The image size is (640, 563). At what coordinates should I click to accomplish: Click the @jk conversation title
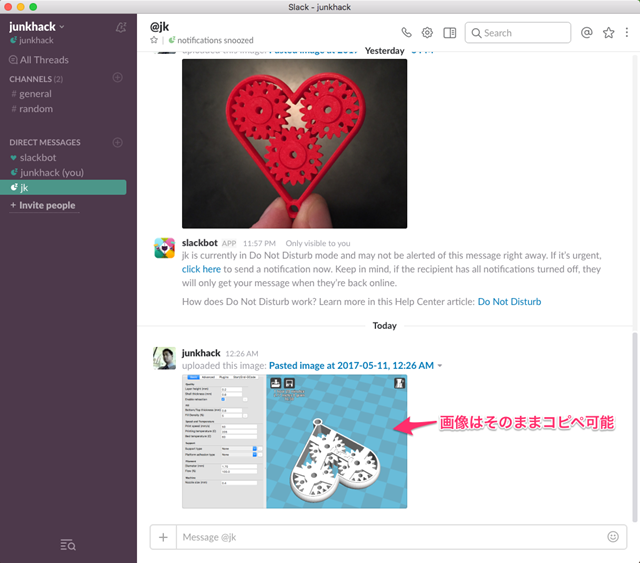[159, 27]
